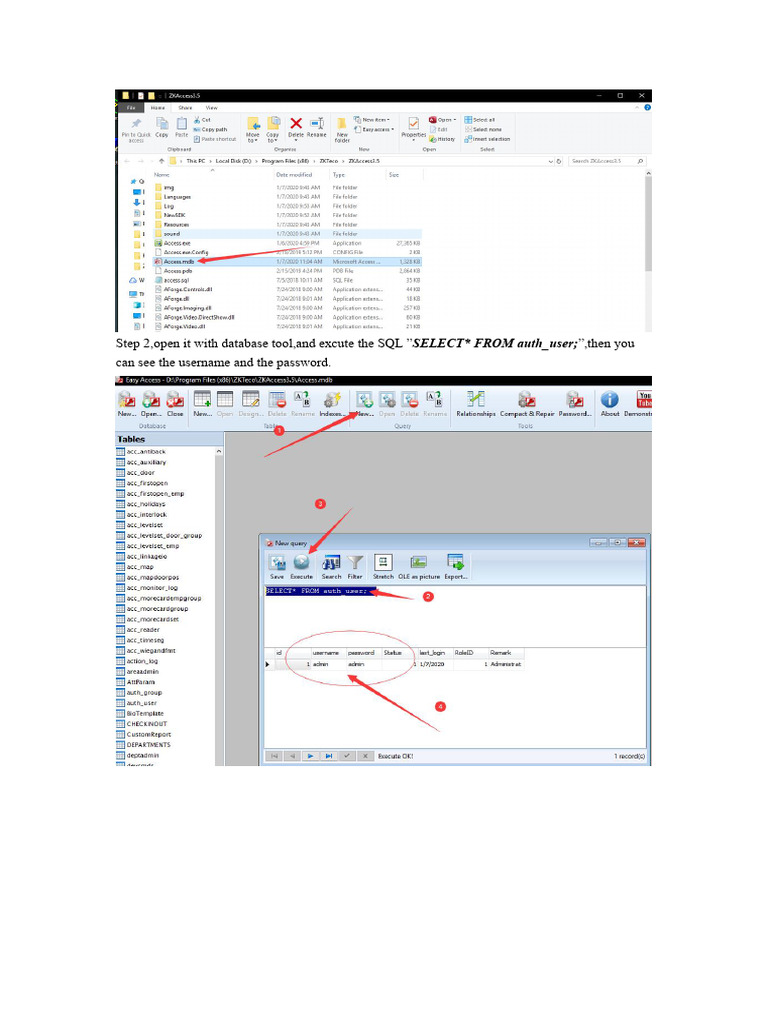This screenshot has height=1024, width=768.
Task: Click Cut in the Clipboard group
Action: click(x=202, y=120)
